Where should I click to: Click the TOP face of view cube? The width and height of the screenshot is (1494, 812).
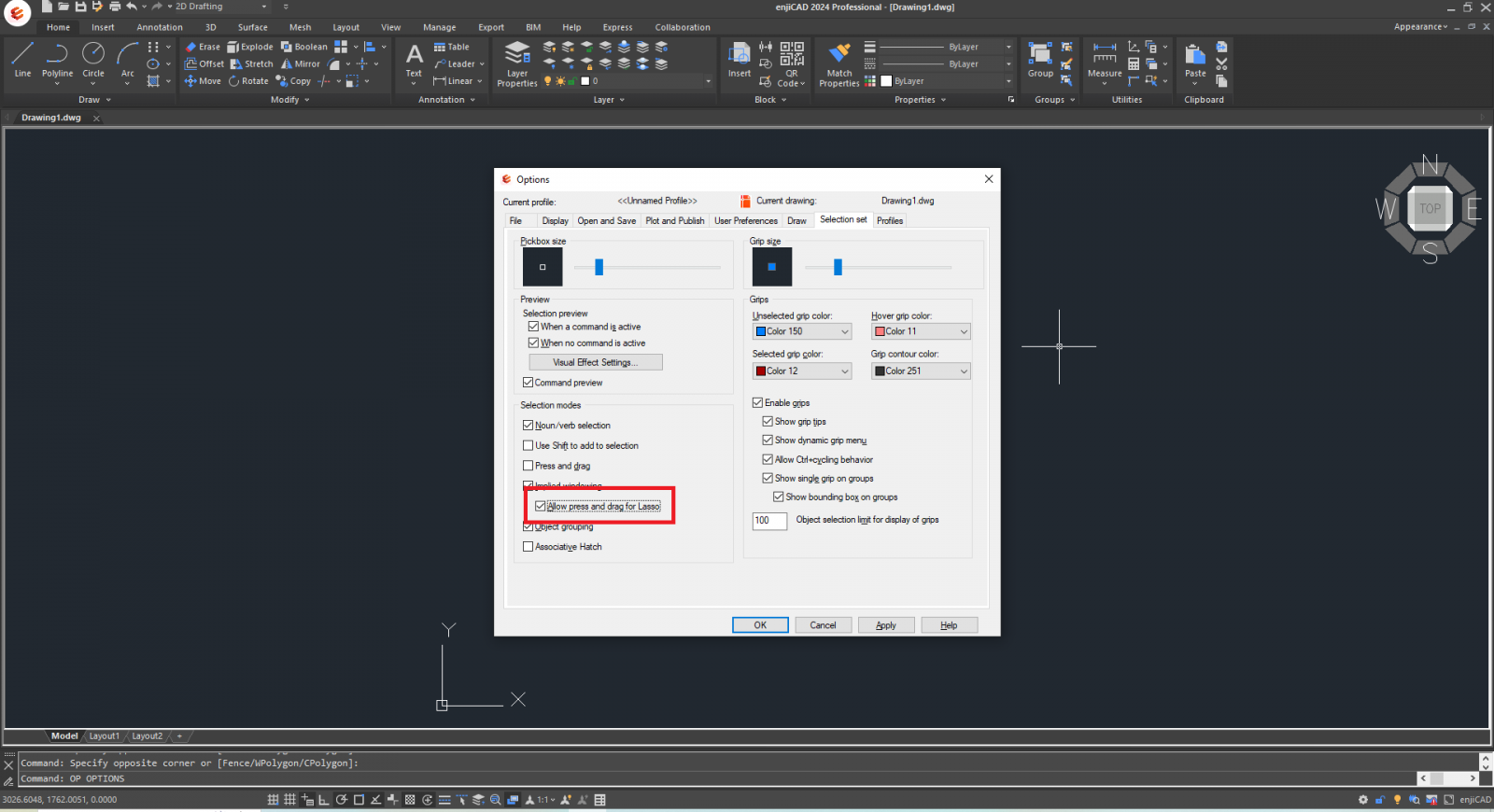[x=1431, y=209]
